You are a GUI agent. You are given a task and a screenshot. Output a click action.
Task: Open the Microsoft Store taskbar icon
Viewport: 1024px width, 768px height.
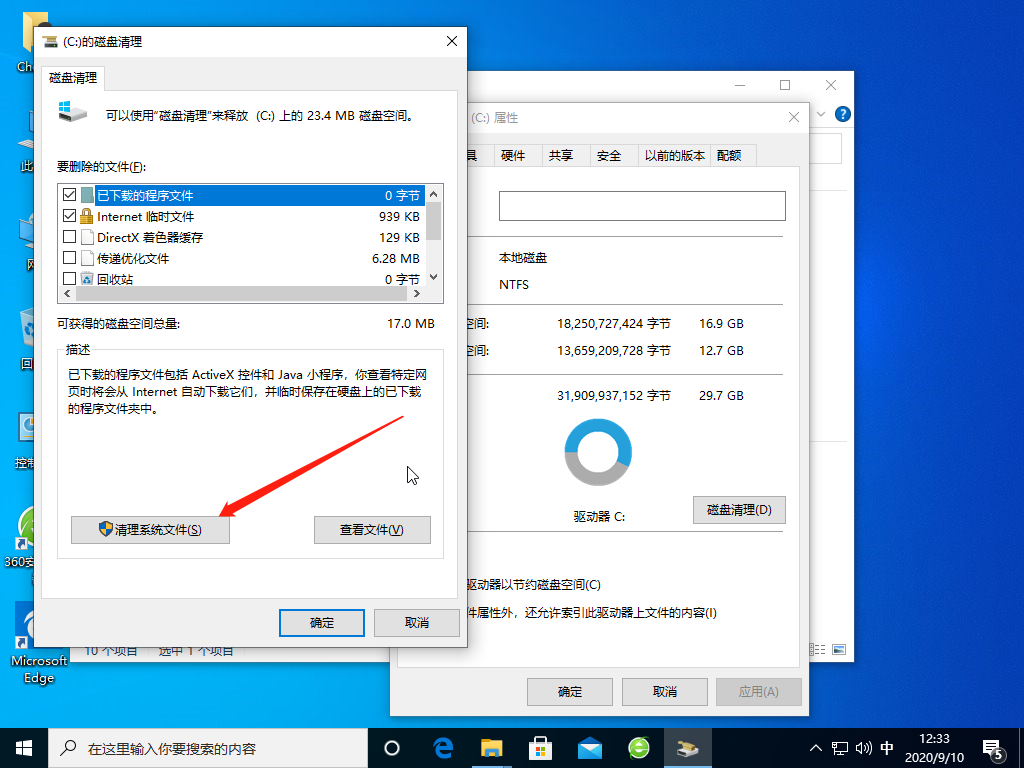[x=540, y=747]
